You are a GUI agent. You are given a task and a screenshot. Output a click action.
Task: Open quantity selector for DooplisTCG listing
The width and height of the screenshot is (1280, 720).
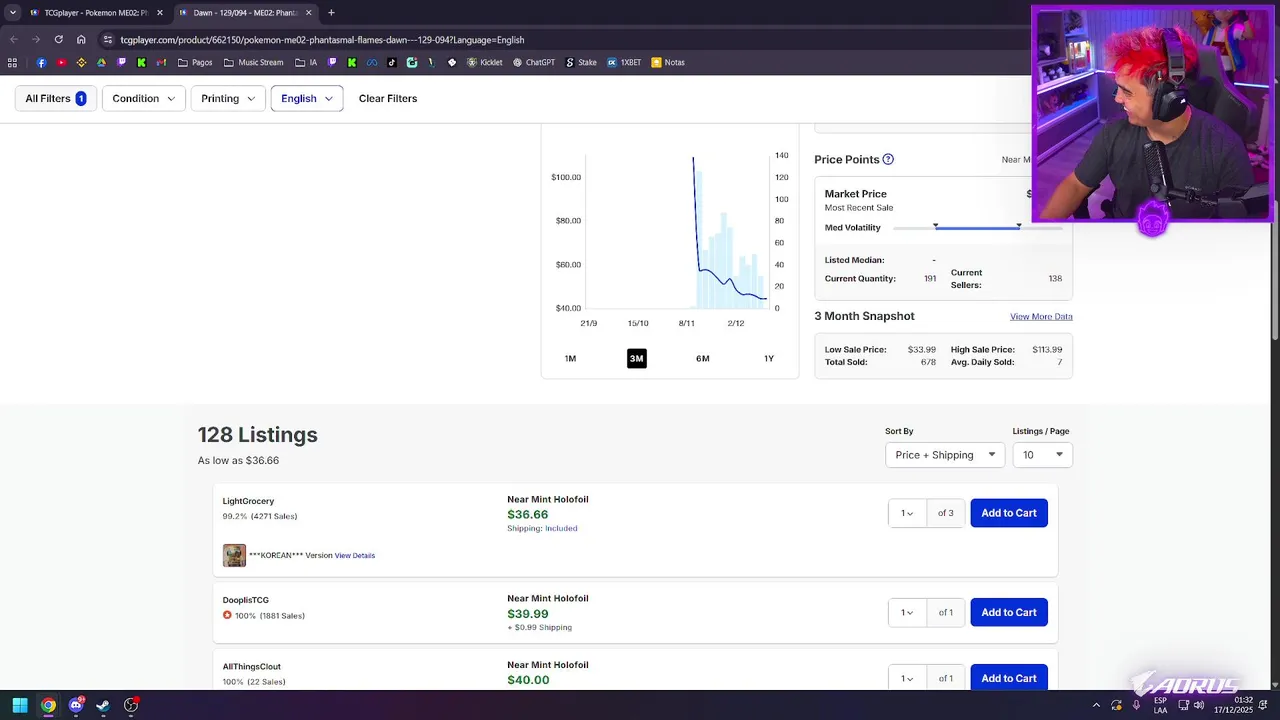907,612
